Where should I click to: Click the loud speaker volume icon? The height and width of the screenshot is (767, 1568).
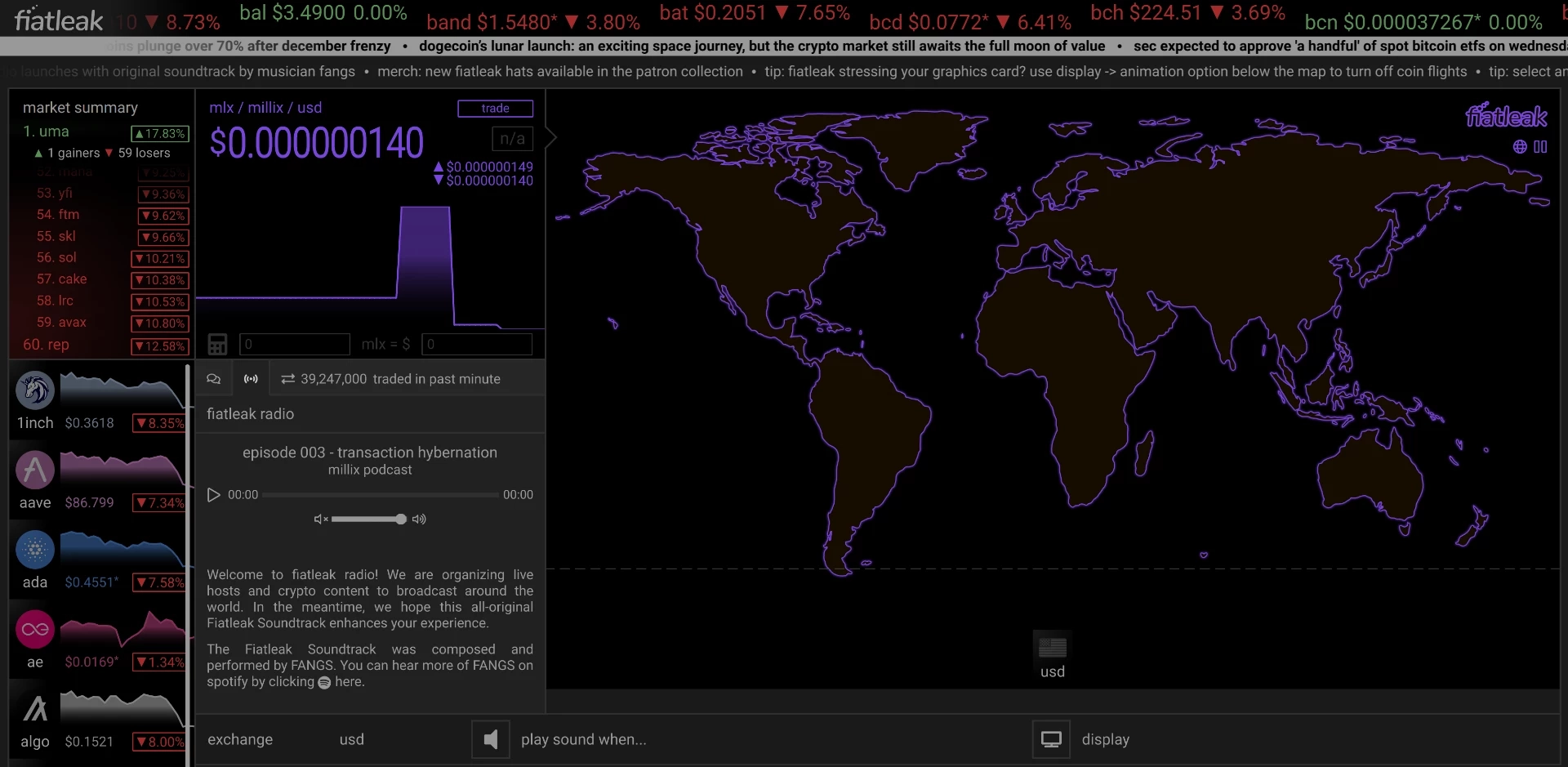pos(419,520)
